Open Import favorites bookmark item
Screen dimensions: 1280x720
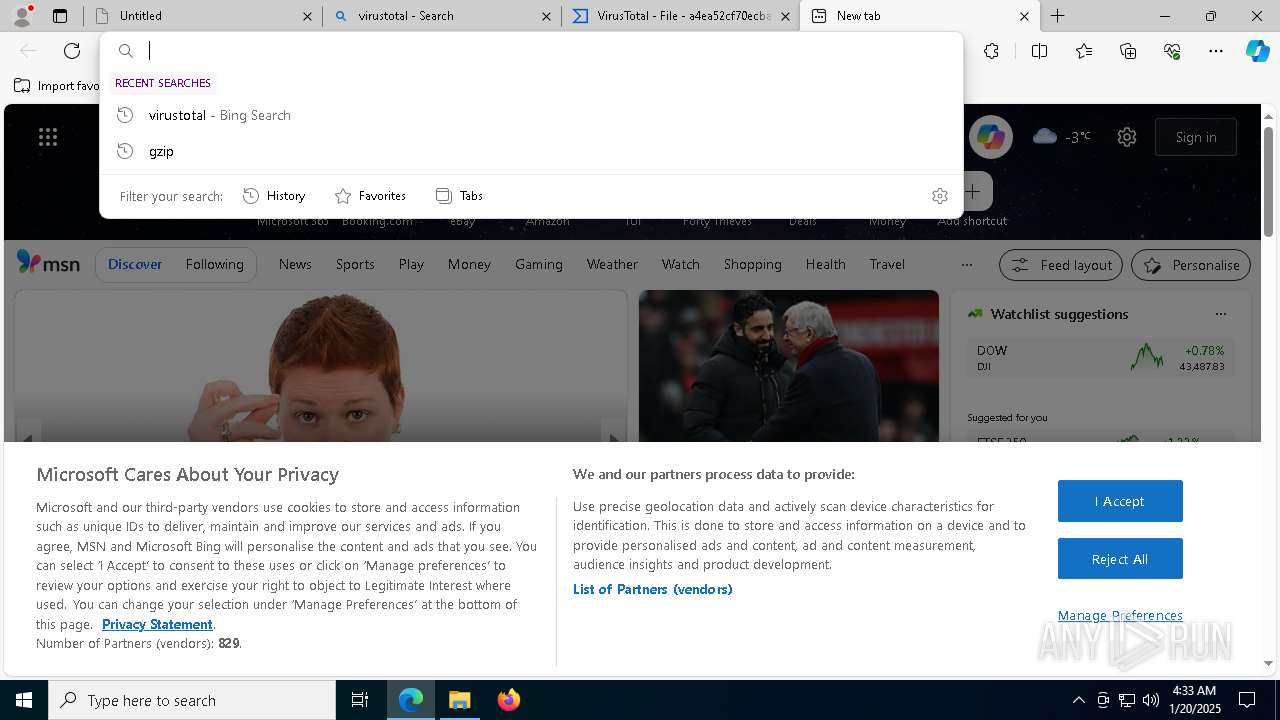click(57, 86)
